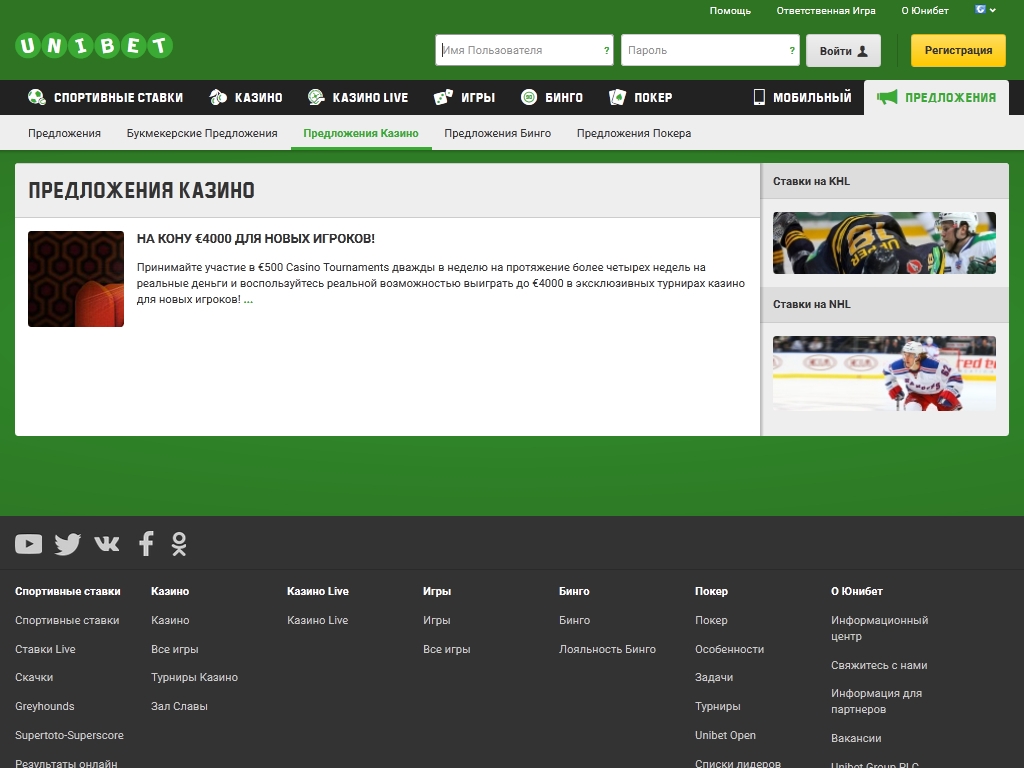1024x768 pixels.
Task: Open the Odnoklassniki social icon
Action: (x=179, y=544)
